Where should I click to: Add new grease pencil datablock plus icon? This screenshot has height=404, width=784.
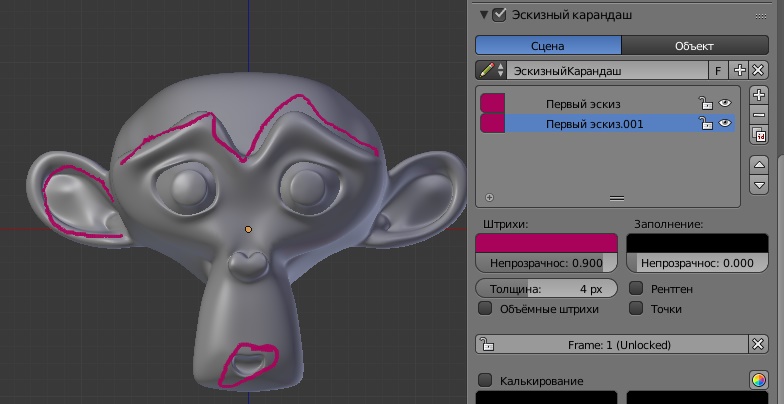[738, 70]
